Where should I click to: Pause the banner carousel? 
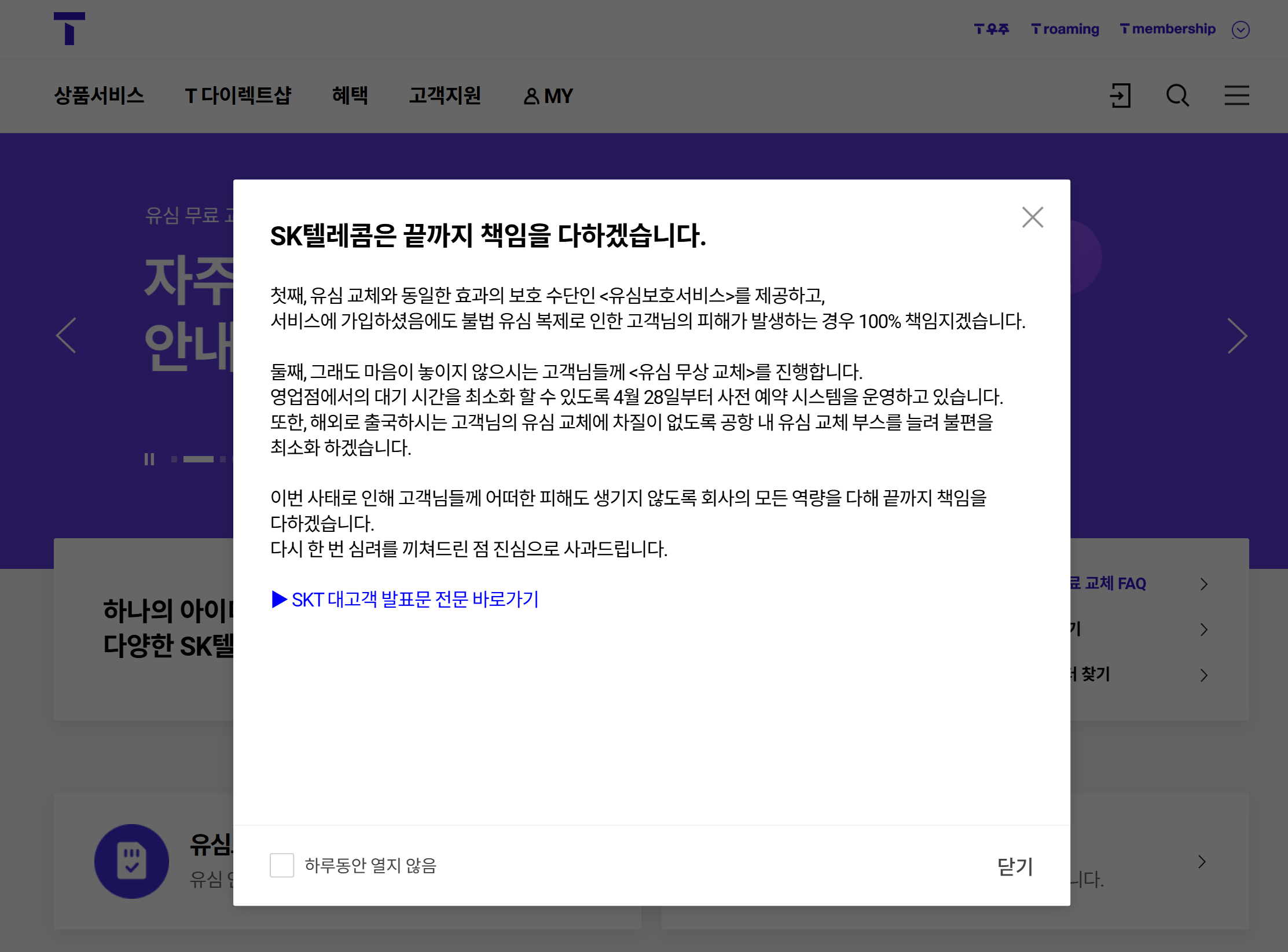tap(149, 460)
